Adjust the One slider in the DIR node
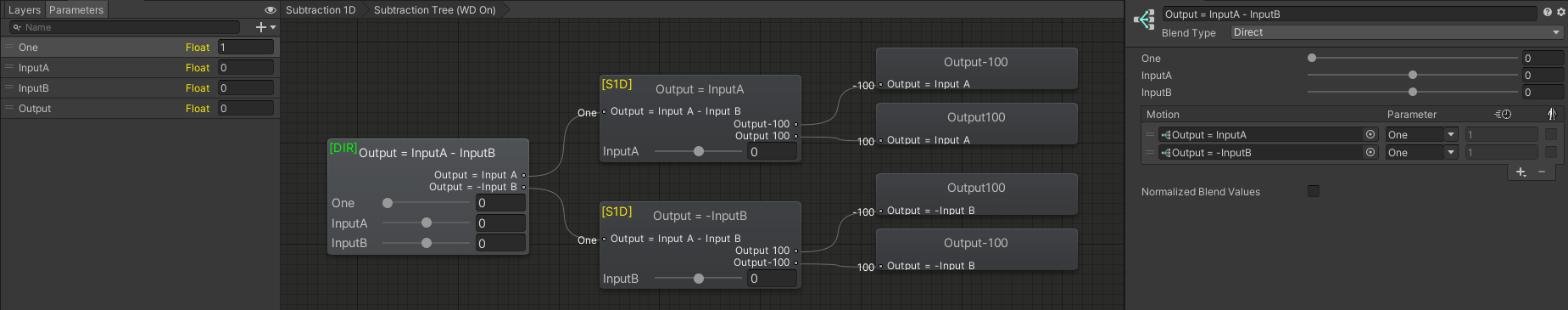The image size is (1568, 310). click(x=426, y=203)
